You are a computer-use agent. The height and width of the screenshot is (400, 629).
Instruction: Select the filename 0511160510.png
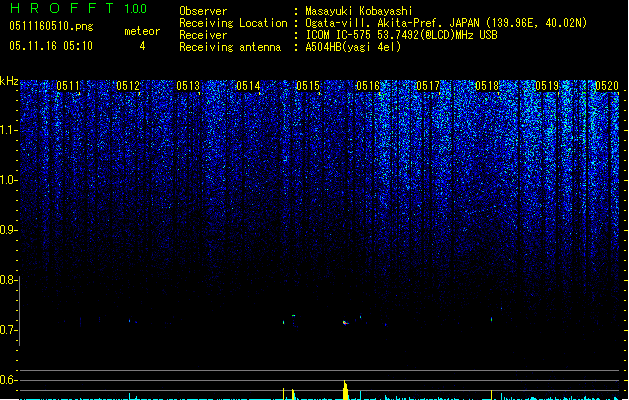(x=51, y=26)
